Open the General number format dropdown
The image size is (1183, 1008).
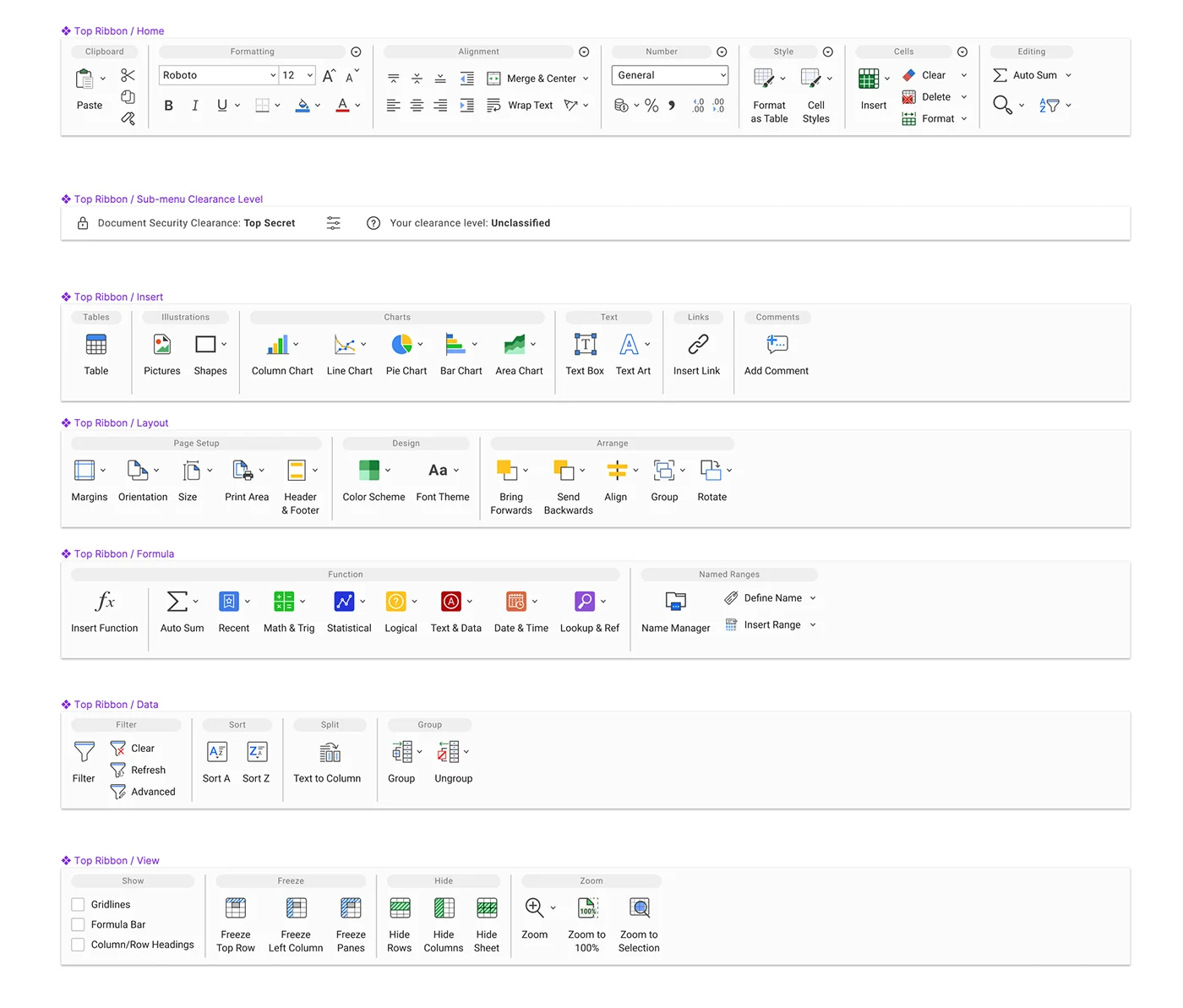670,75
